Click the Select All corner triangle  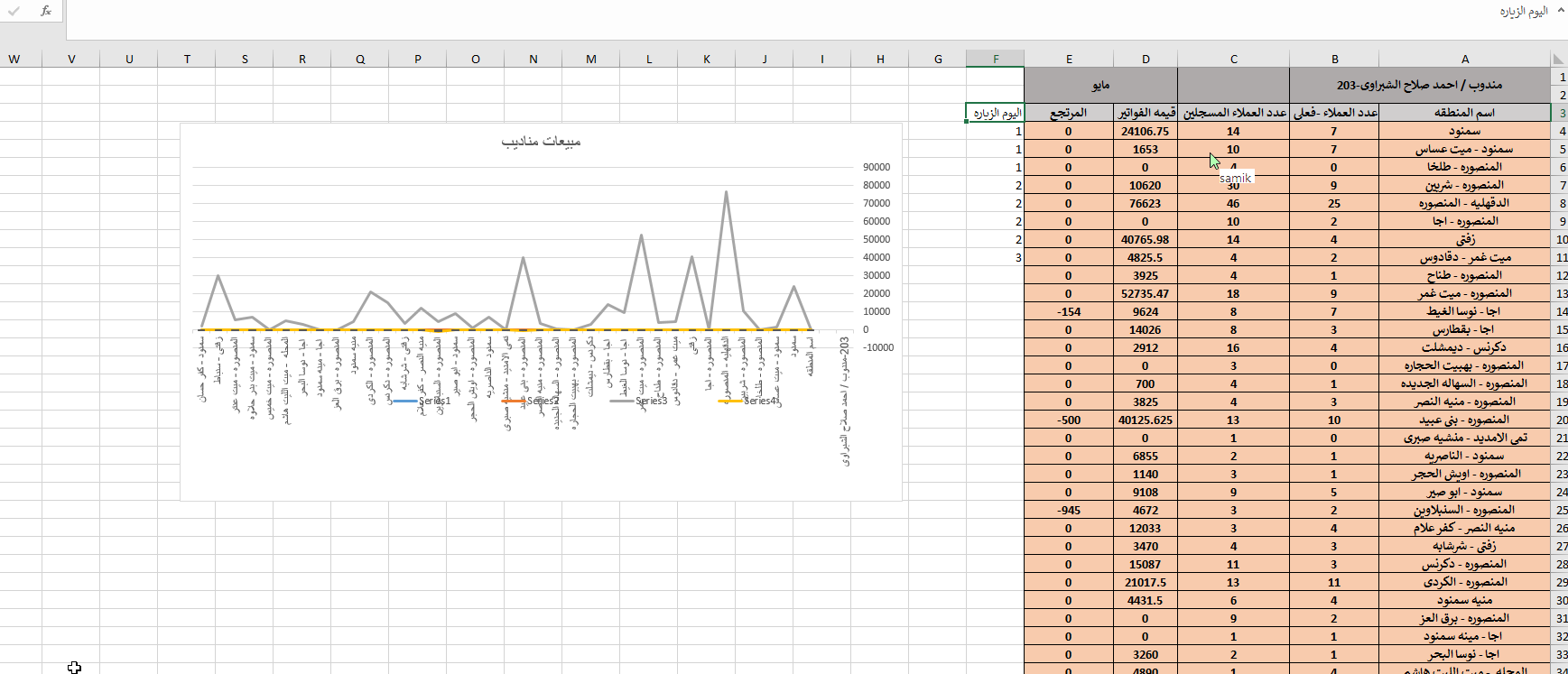point(1559,59)
